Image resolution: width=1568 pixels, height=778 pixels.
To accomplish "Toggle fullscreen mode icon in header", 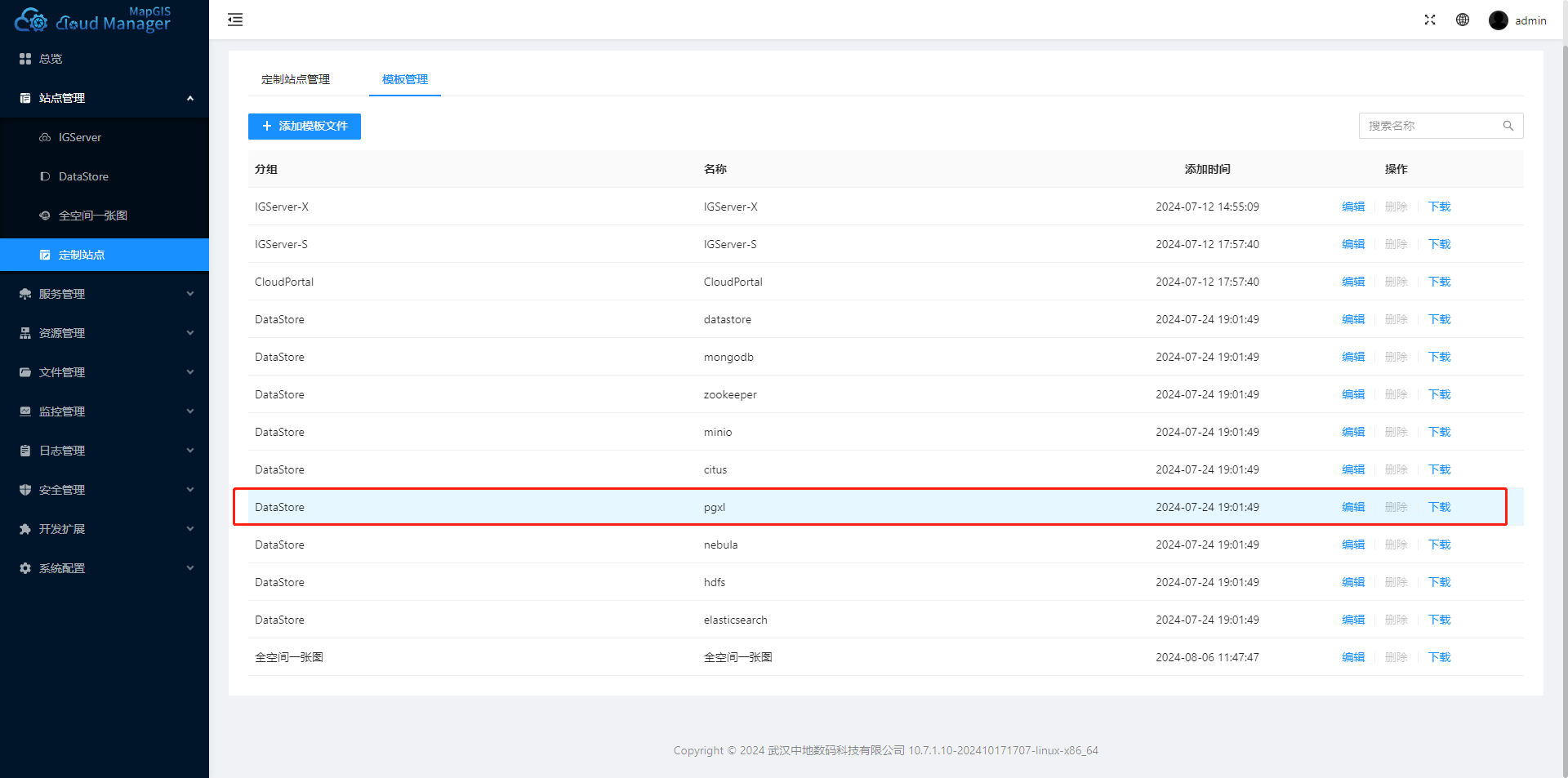I will [x=1430, y=20].
